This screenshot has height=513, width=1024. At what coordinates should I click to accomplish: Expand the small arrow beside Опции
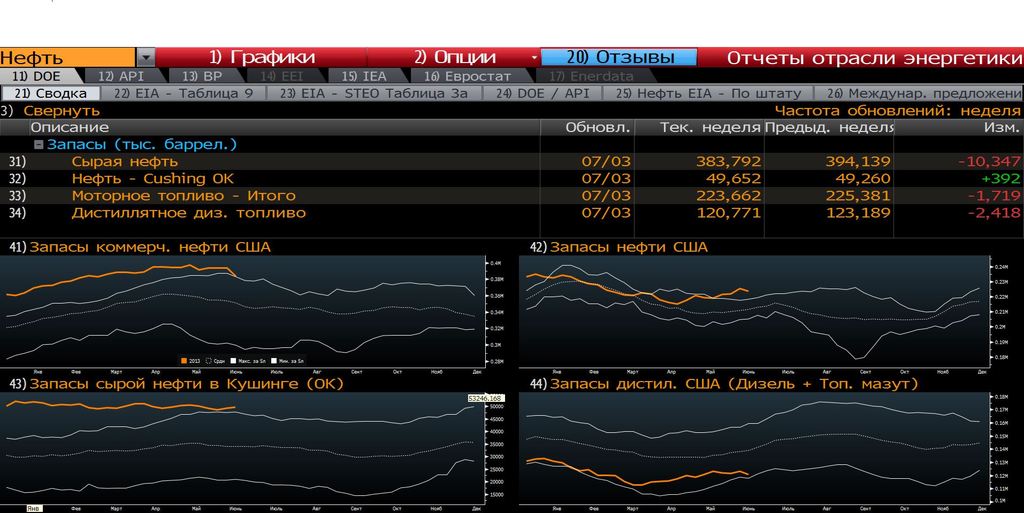[x=534, y=58]
